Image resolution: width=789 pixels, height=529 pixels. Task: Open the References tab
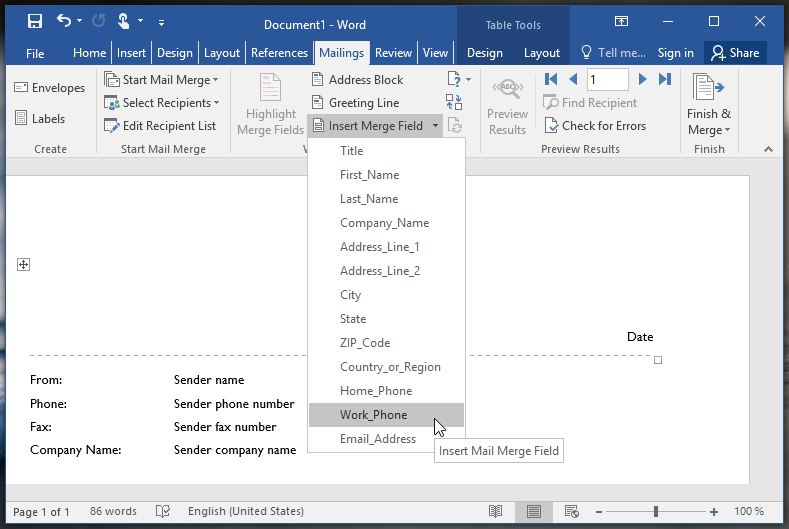pyautogui.click(x=279, y=53)
